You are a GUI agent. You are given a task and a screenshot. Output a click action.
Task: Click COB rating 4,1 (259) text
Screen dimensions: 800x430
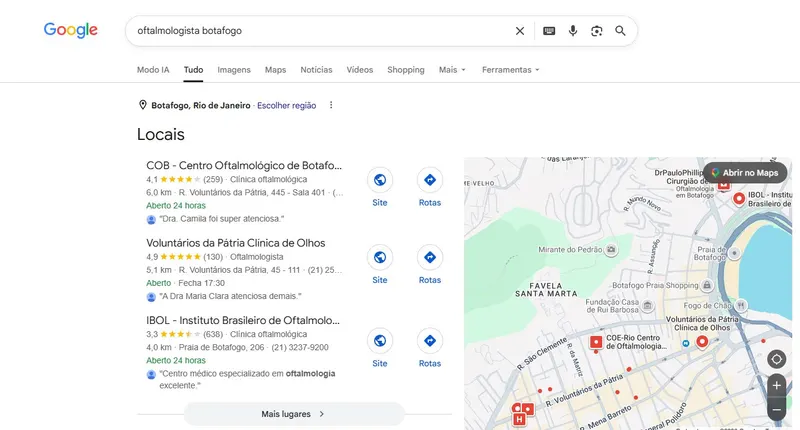pos(185,180)
